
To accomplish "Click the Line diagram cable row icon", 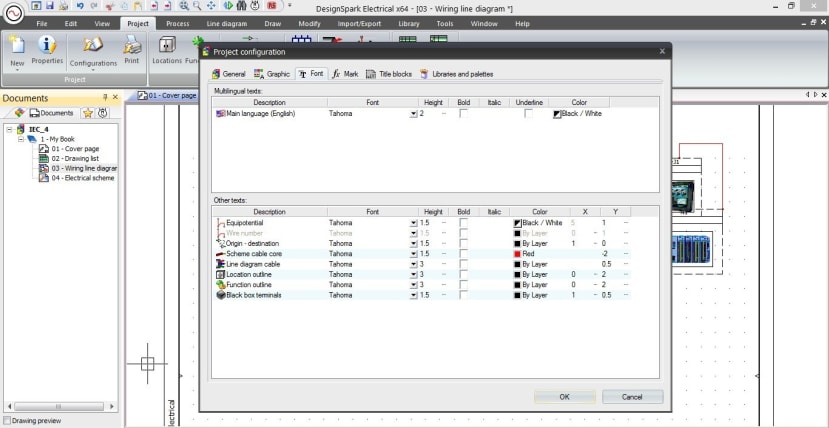I will pos(220,264).
